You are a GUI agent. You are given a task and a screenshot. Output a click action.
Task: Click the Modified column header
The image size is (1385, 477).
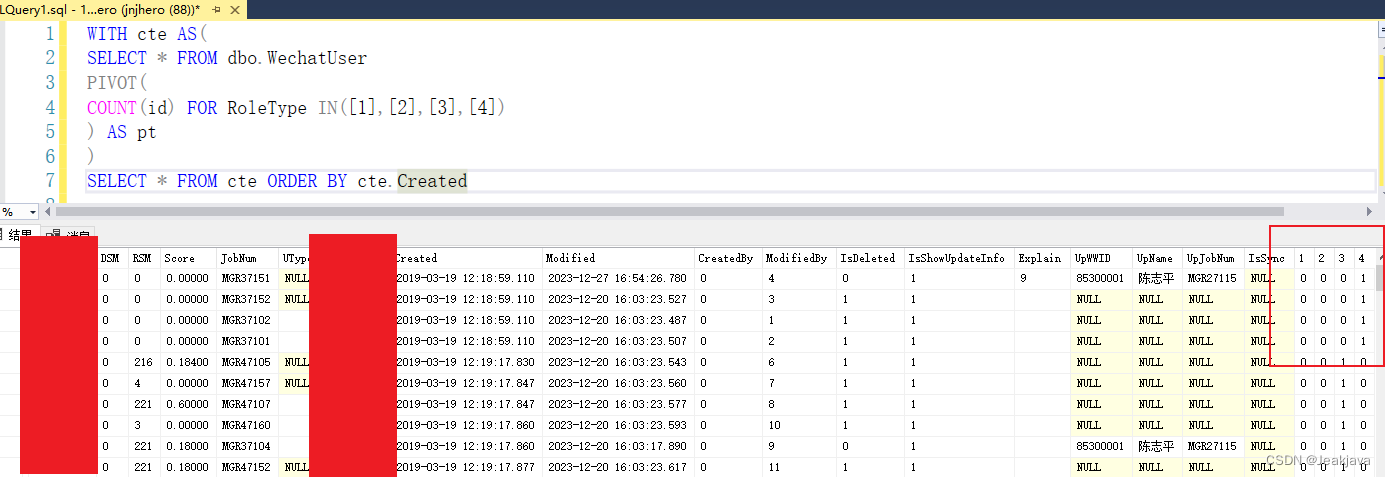[x=618, y=258]
